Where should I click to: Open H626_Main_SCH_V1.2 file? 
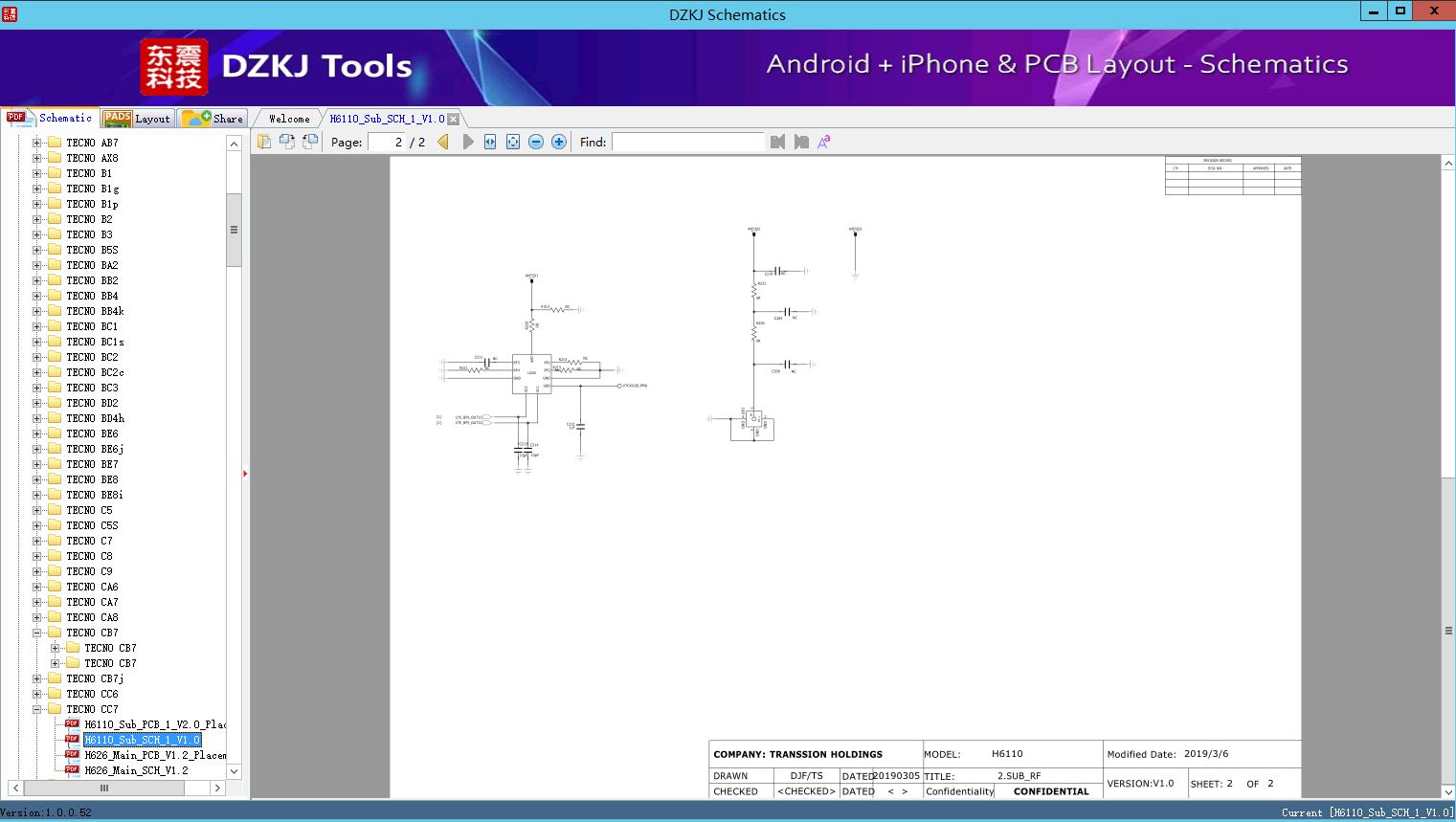136,770
